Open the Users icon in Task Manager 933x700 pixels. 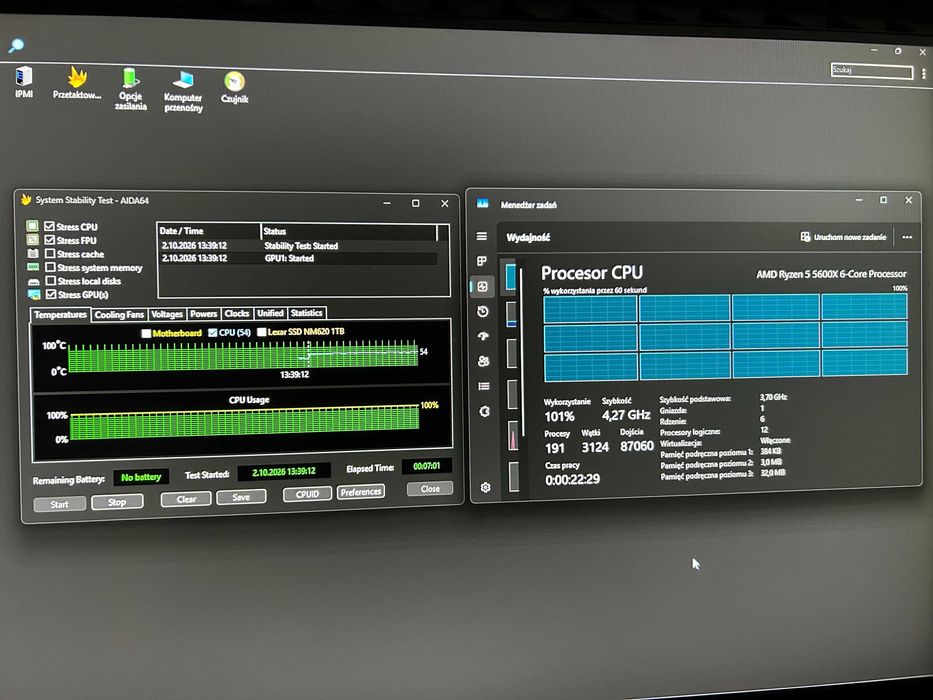click(484, 361)
